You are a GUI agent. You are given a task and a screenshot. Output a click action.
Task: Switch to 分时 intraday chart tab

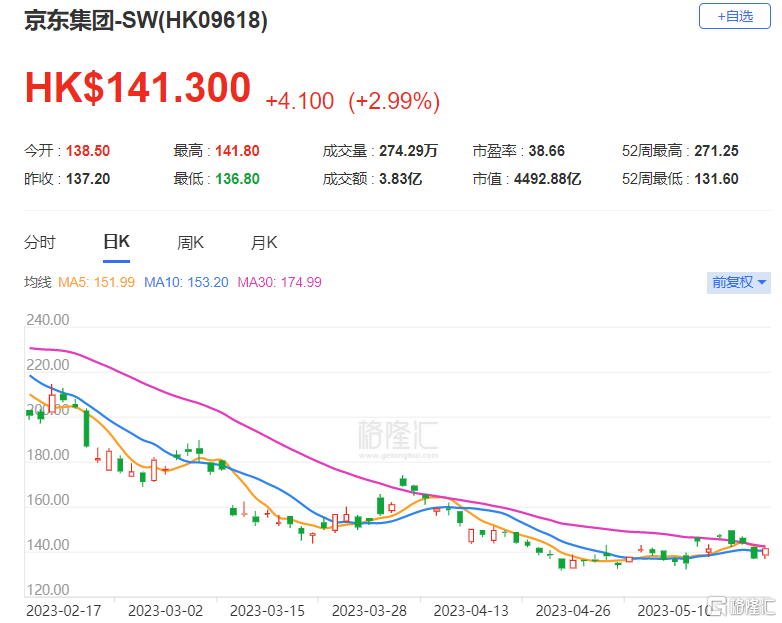pos(40,243)
